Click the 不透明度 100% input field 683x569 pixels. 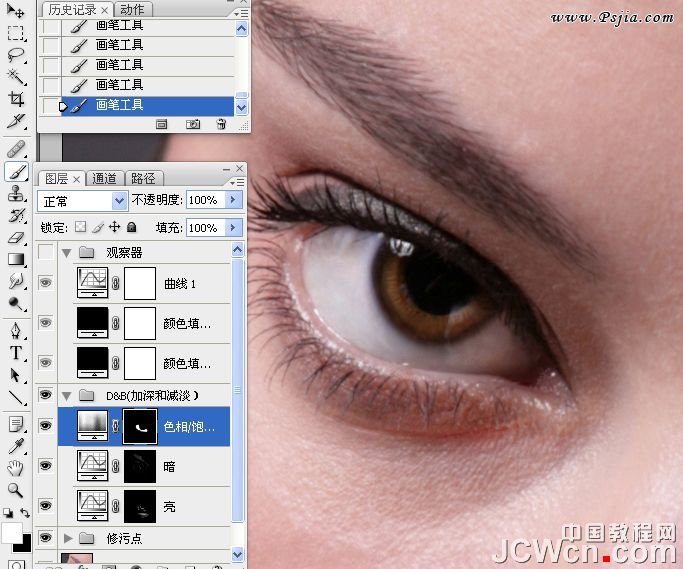pyautogui.click(x=206, y=200)
